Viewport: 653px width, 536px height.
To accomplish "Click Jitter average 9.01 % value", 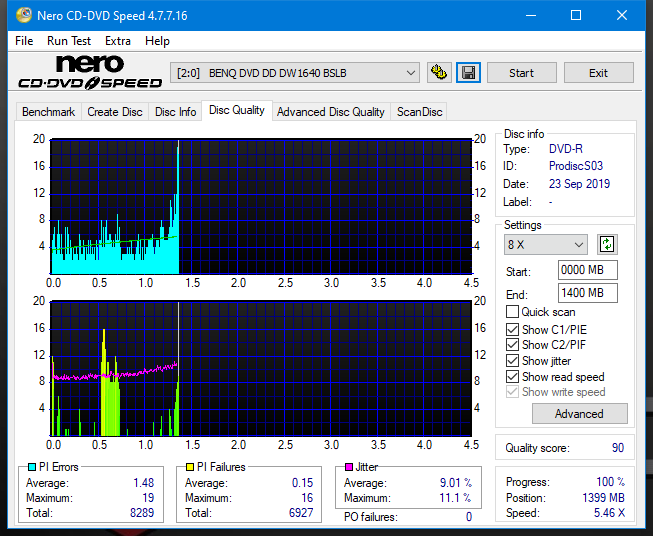I will (x=456, y=483).
